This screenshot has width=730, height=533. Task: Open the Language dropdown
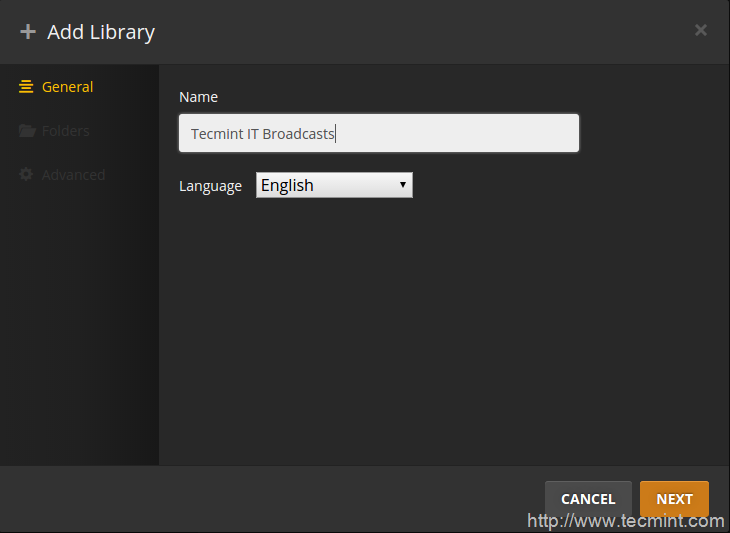click(334, 185)
